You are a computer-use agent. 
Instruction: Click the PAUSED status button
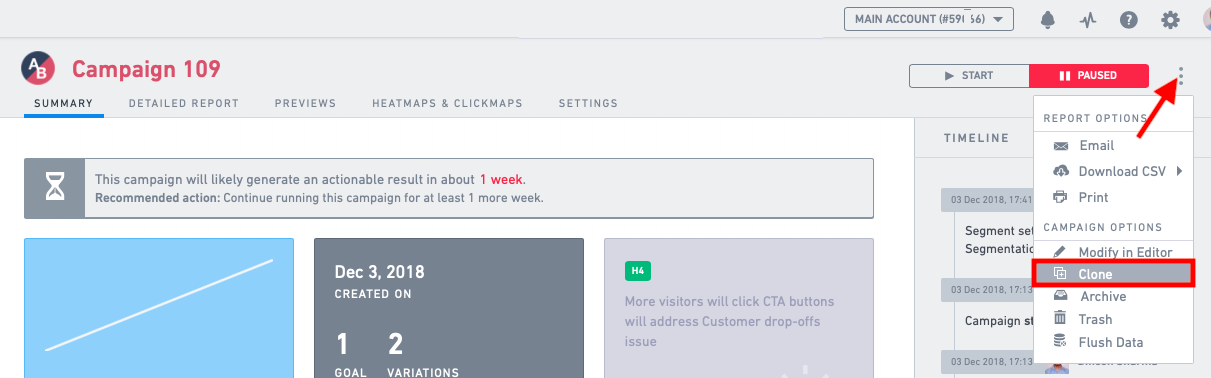(1089, 75)
